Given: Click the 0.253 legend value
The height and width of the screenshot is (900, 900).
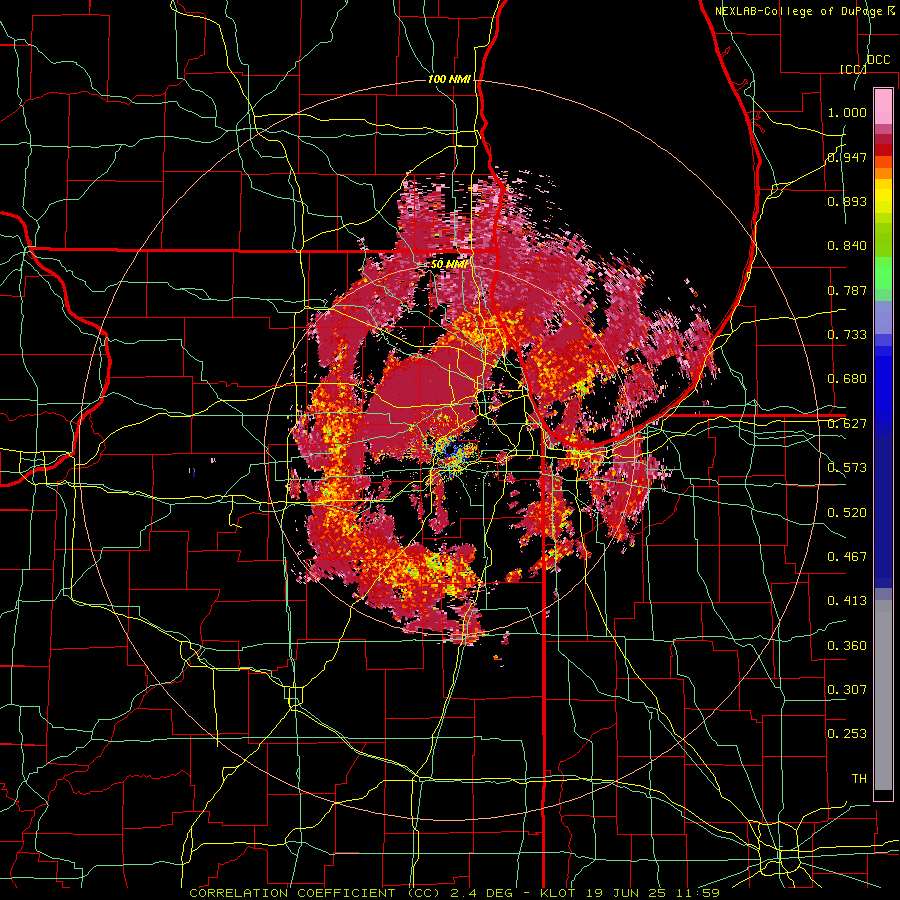Looking at the screenshot, I should coord(847,734).
